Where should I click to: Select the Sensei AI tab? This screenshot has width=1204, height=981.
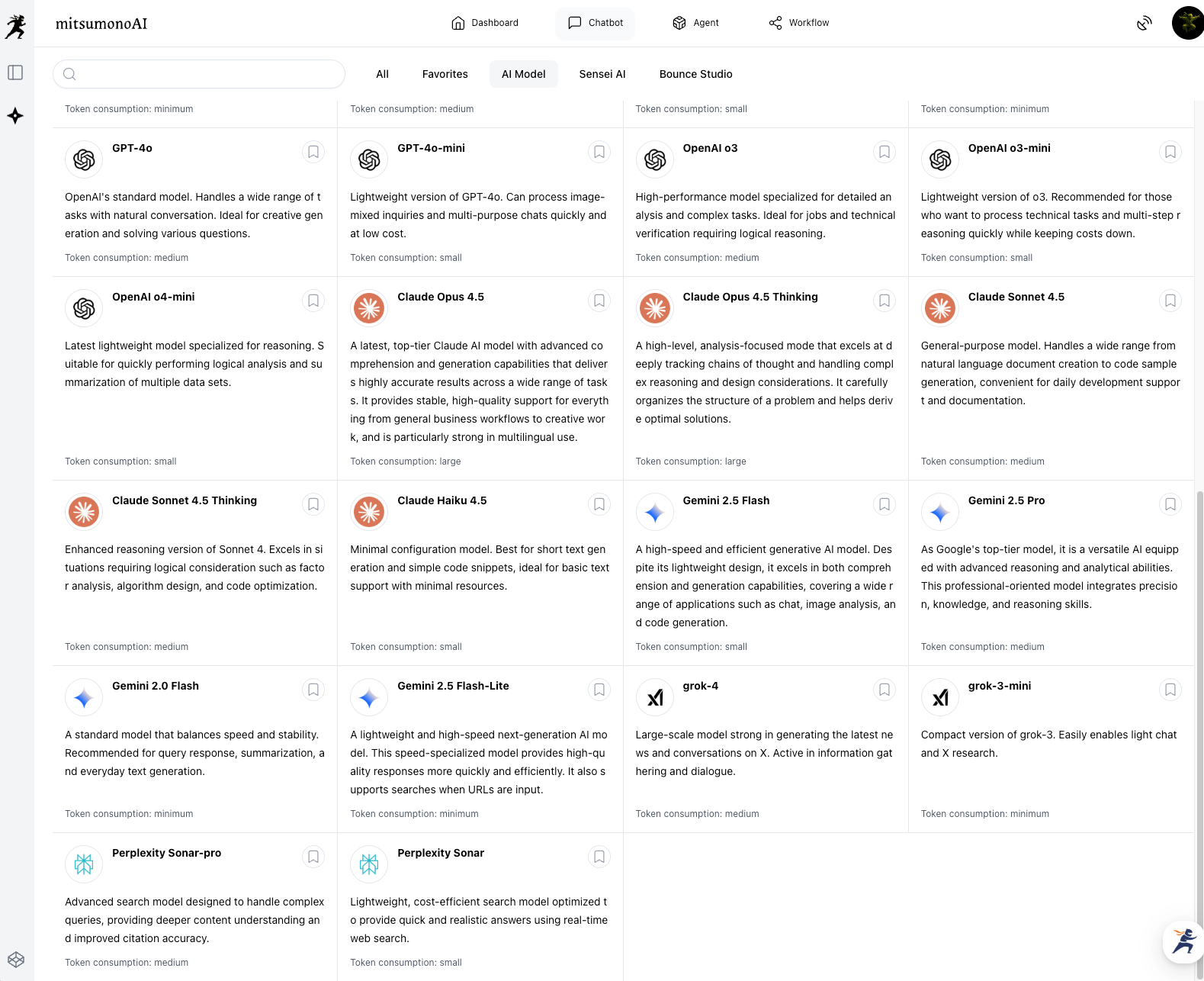tap(602, 74)
